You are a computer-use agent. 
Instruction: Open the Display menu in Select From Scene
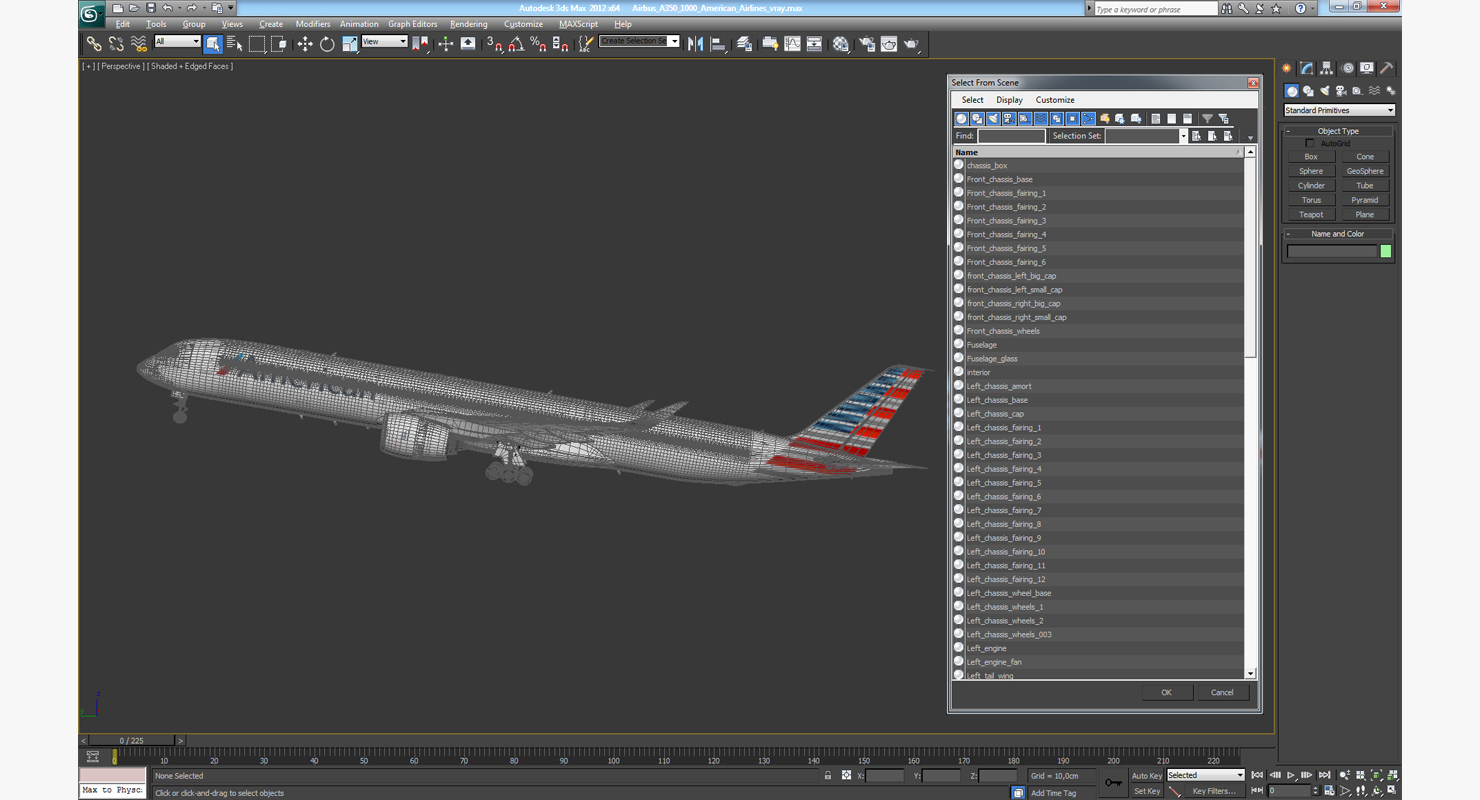1009,100
